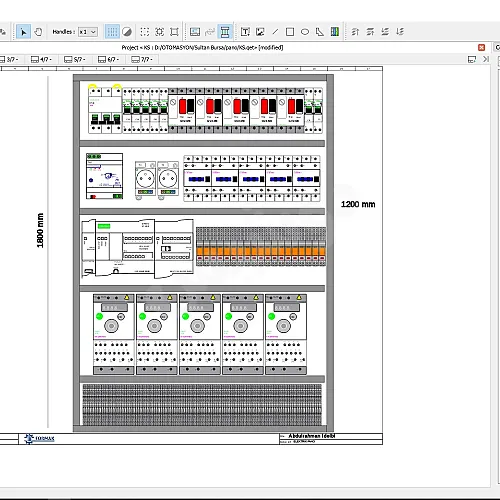The image size is (500, 500).
Task: Toggle the highlighted column layout button
Action: (225, 32)
